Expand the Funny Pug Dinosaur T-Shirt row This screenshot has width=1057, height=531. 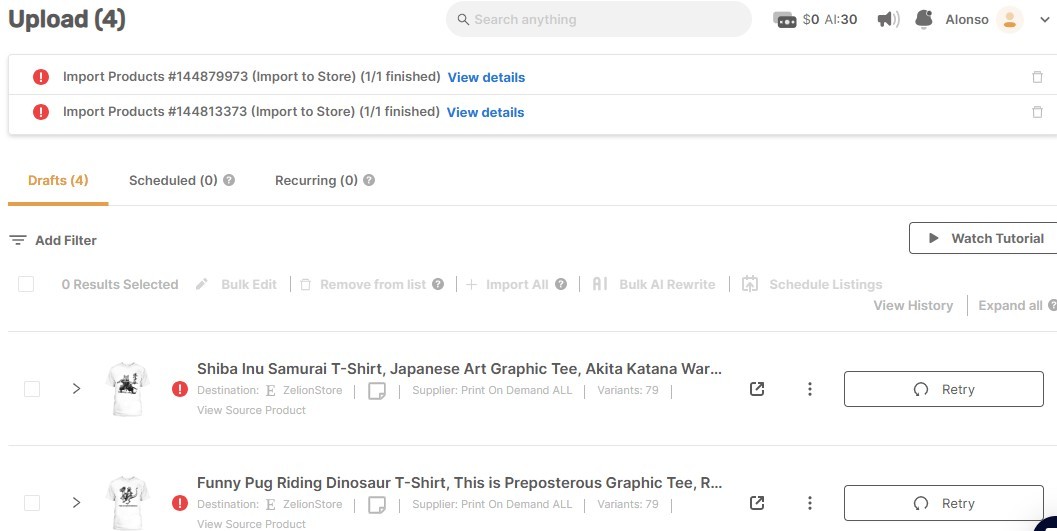76,503
